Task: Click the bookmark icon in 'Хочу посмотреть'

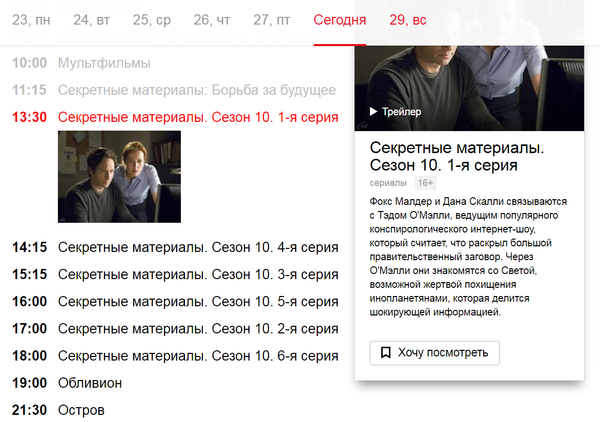Action: [385, 352]
